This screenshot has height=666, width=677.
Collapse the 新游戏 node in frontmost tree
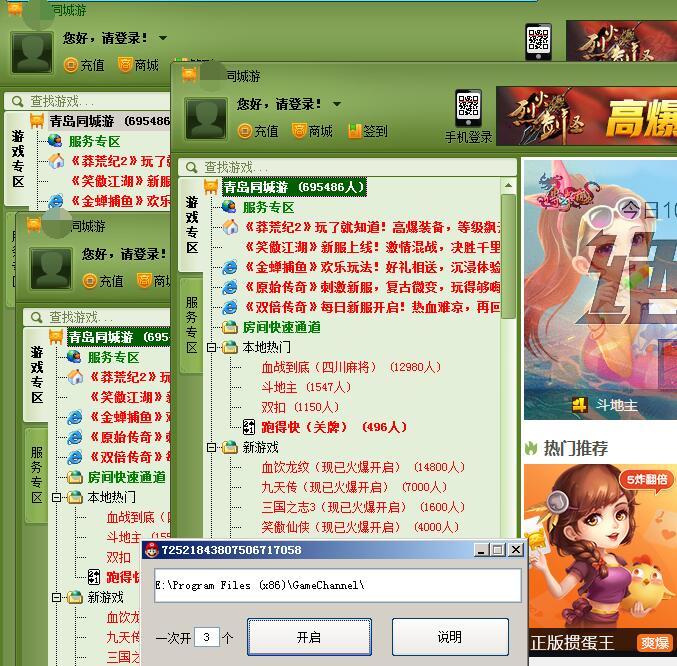212,447
